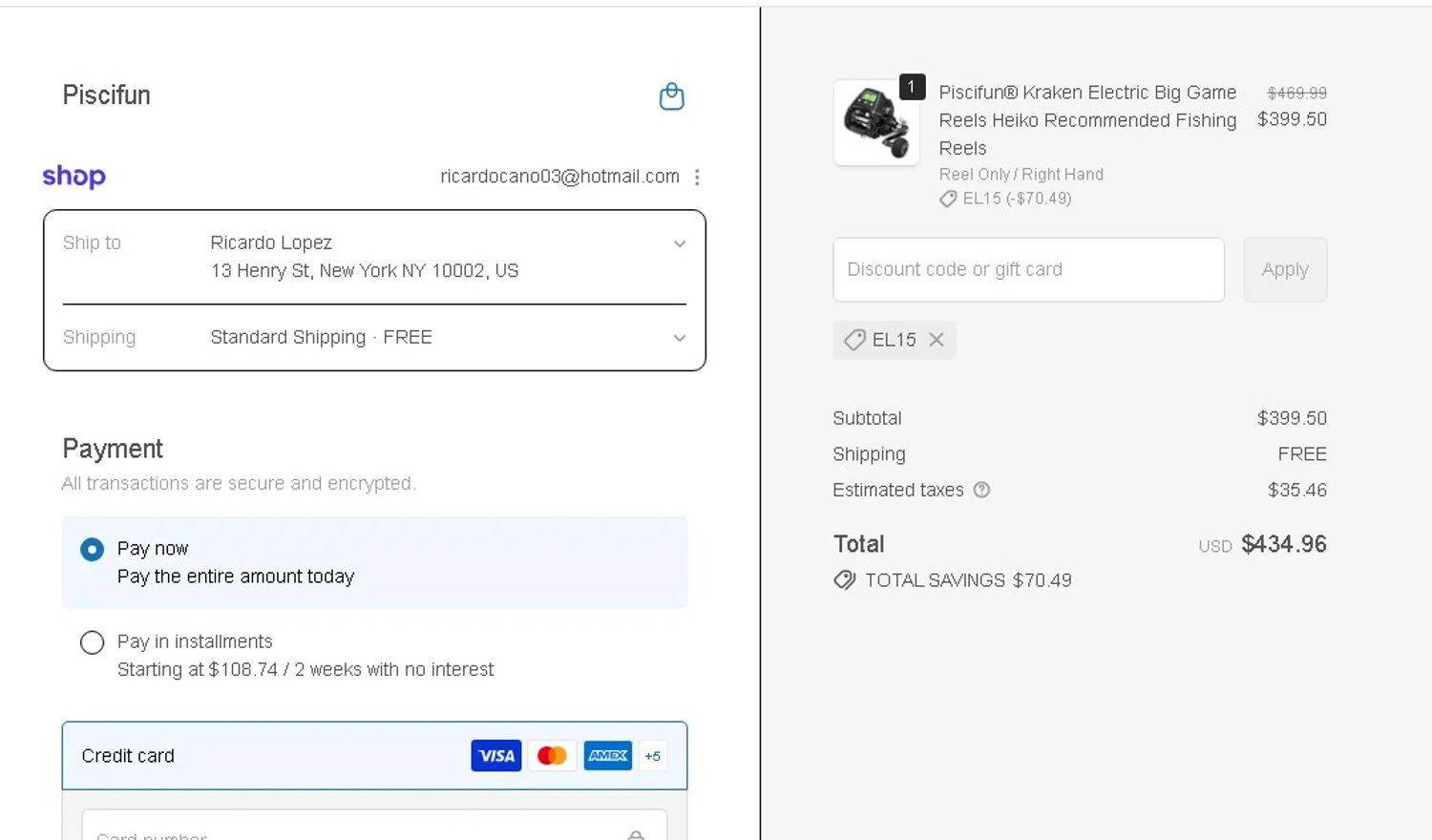Click the Subtotal value $399.50

click(1292, 418)
